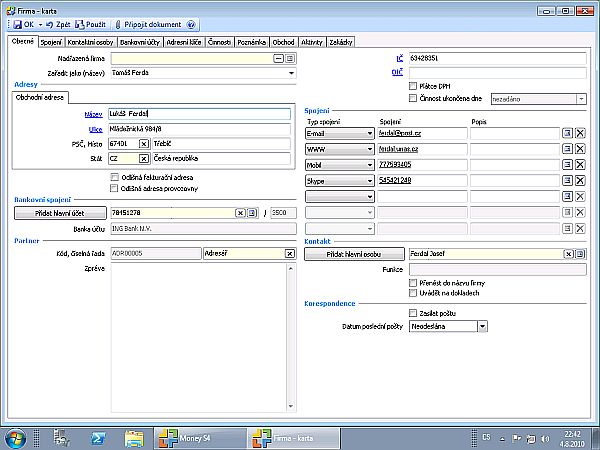
Task: Click the Ulice link
Action: 95,129
